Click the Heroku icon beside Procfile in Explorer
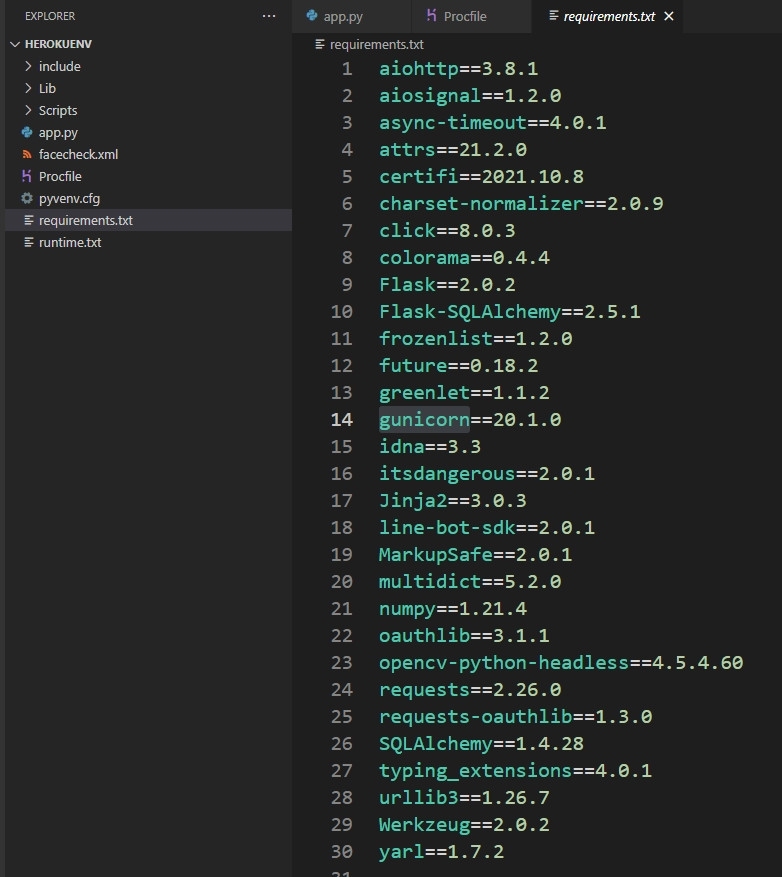 [27, 176]
